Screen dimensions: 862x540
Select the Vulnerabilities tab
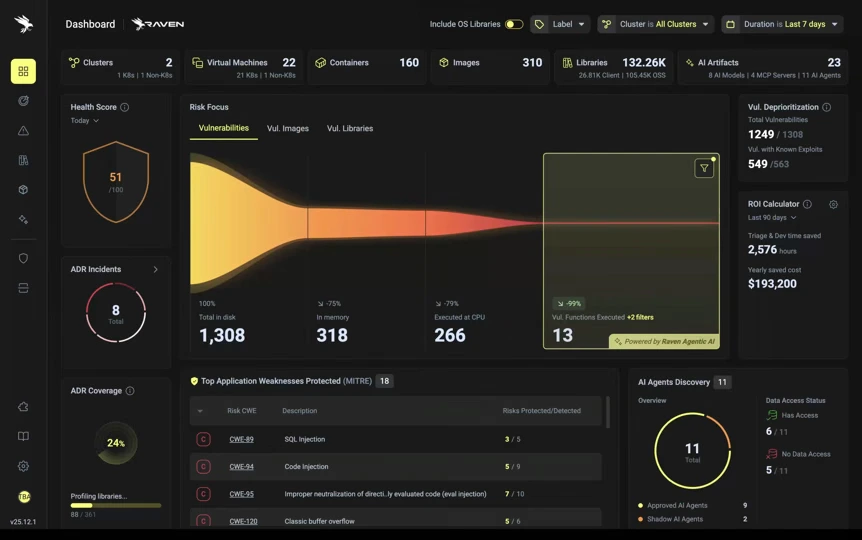(x=224, y=128)
